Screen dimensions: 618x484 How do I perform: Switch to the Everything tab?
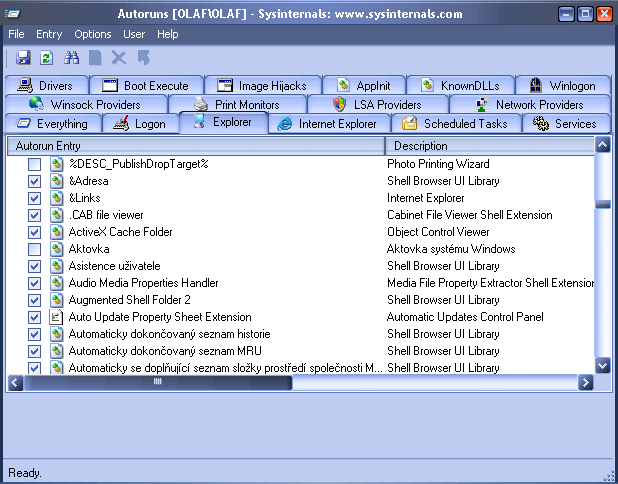53,124
